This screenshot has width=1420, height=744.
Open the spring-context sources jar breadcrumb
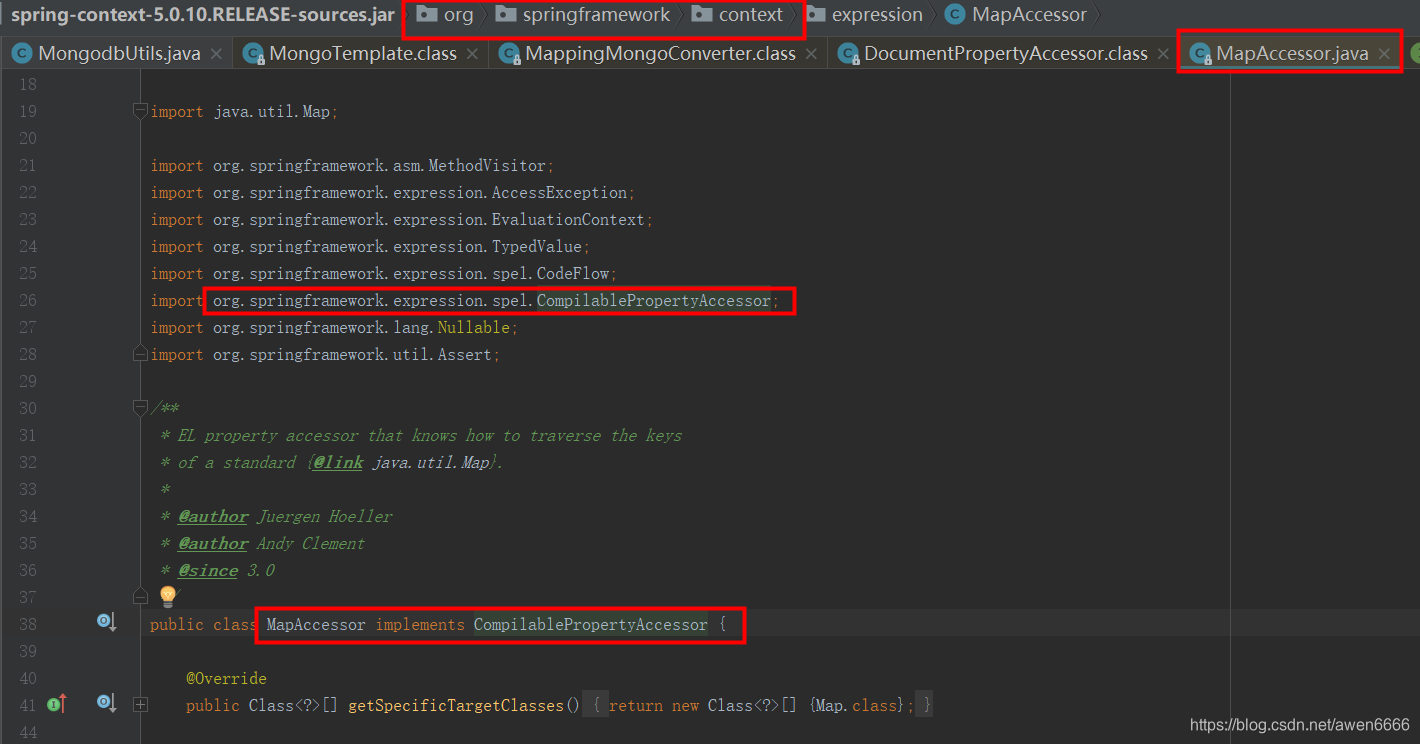pyautogui.click(x=203, y=15)
